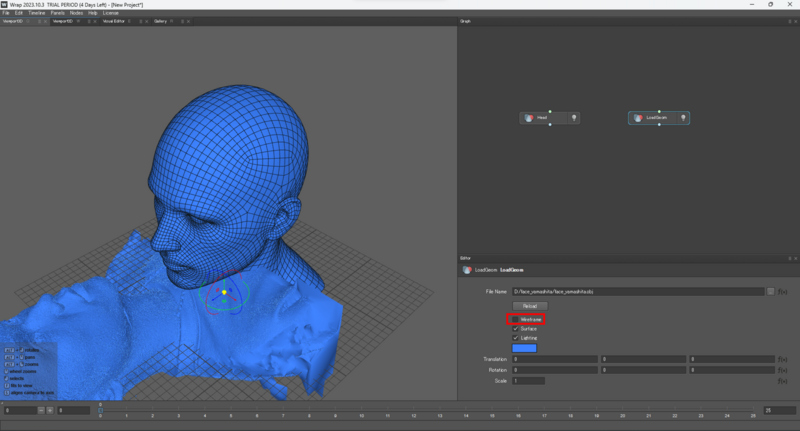Click the Head node top input connector
Screen dimensions: 800x431
(x=550, y=111)
